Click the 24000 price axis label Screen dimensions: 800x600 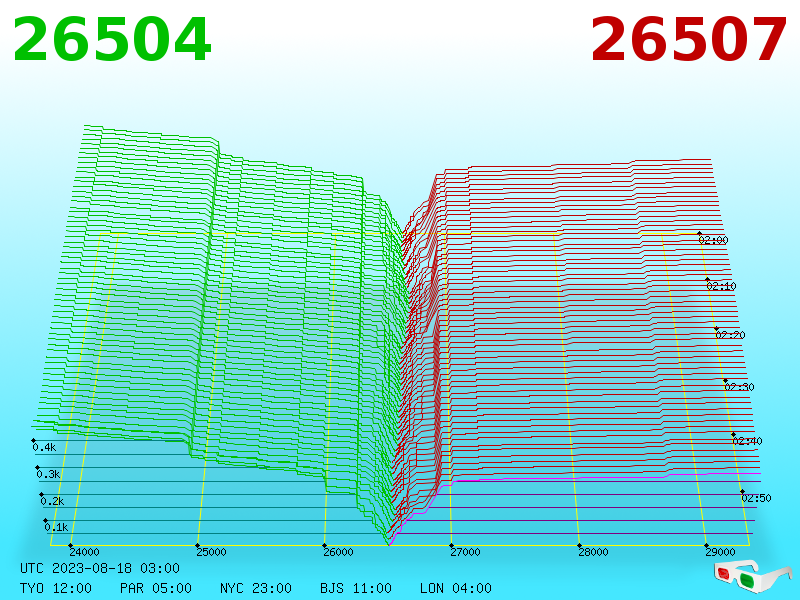point(84,552)
